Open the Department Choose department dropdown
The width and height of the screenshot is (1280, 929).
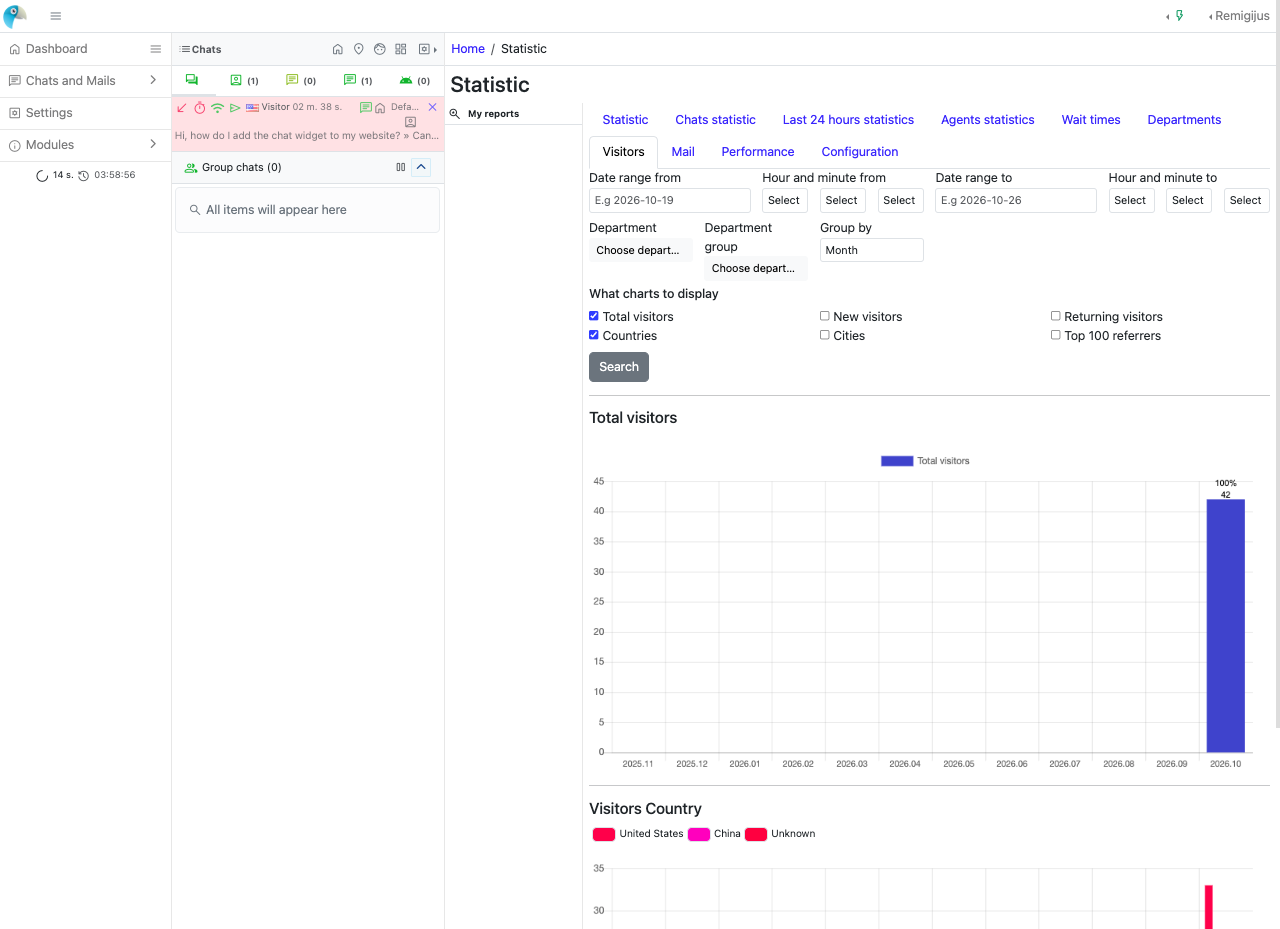640,250
